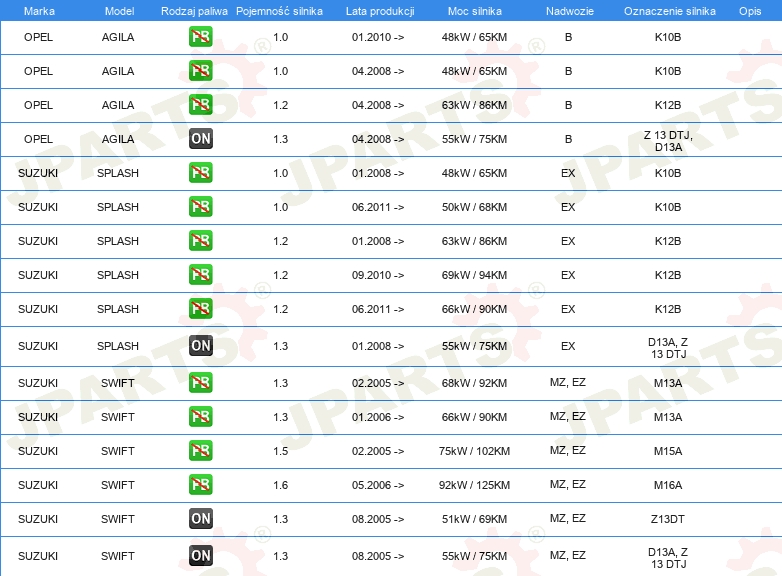Click the Moc silnika column header
Viewport: 782px width, 576px height.
(474, 11)
